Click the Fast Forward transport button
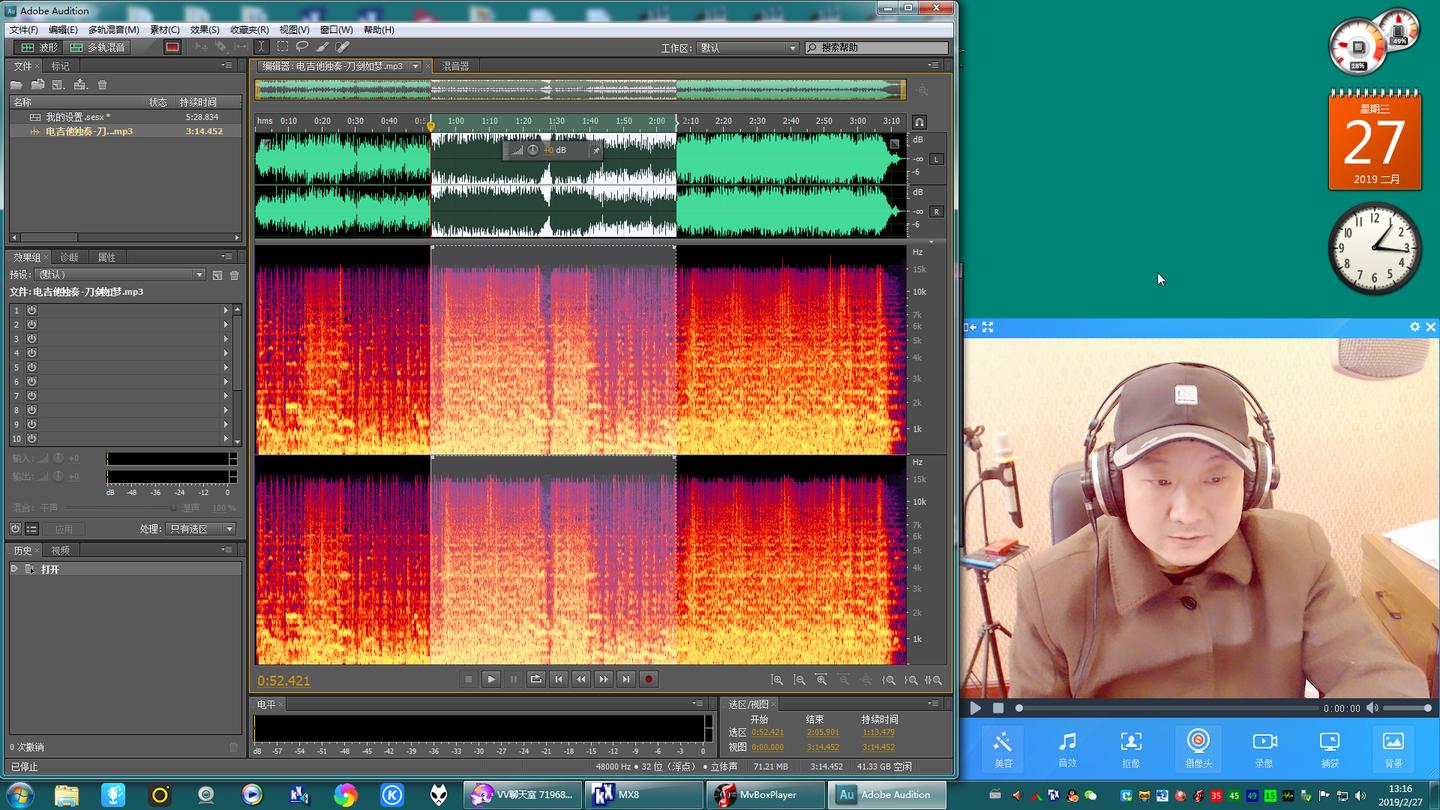 [603, 679]
